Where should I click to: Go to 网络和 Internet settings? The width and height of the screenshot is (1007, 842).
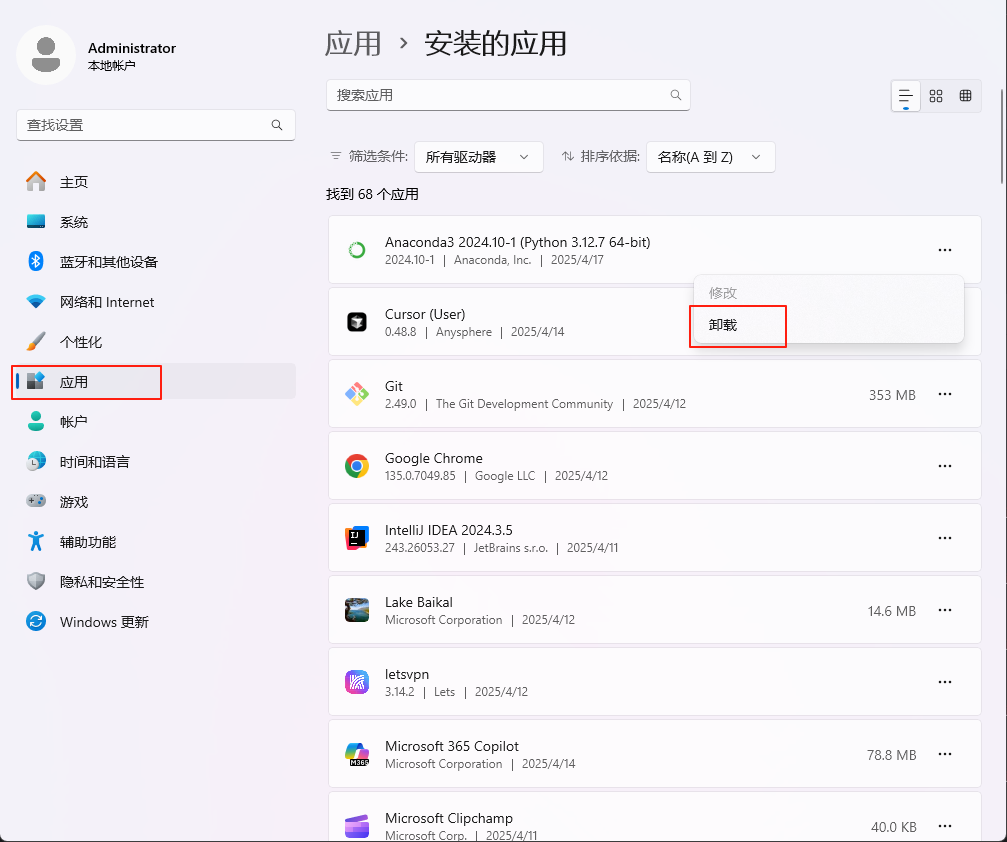[154, 302]
